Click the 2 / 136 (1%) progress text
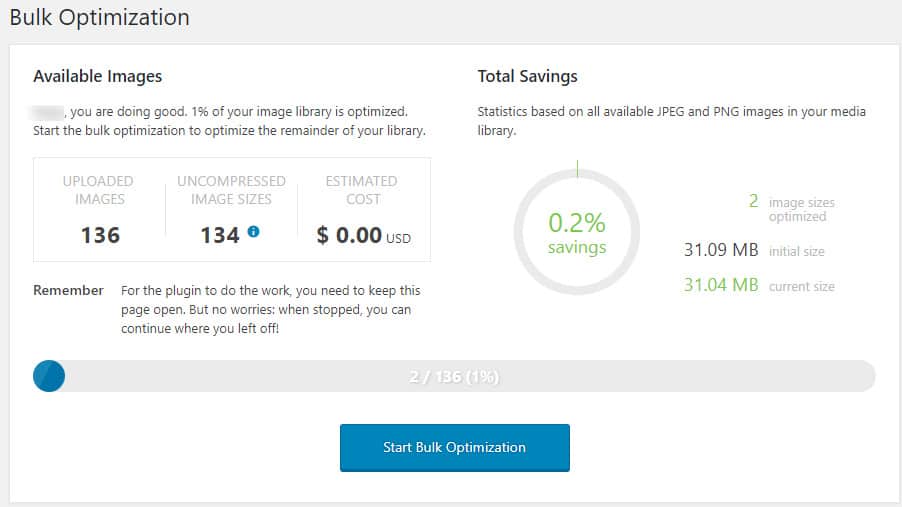 (454, 377)
